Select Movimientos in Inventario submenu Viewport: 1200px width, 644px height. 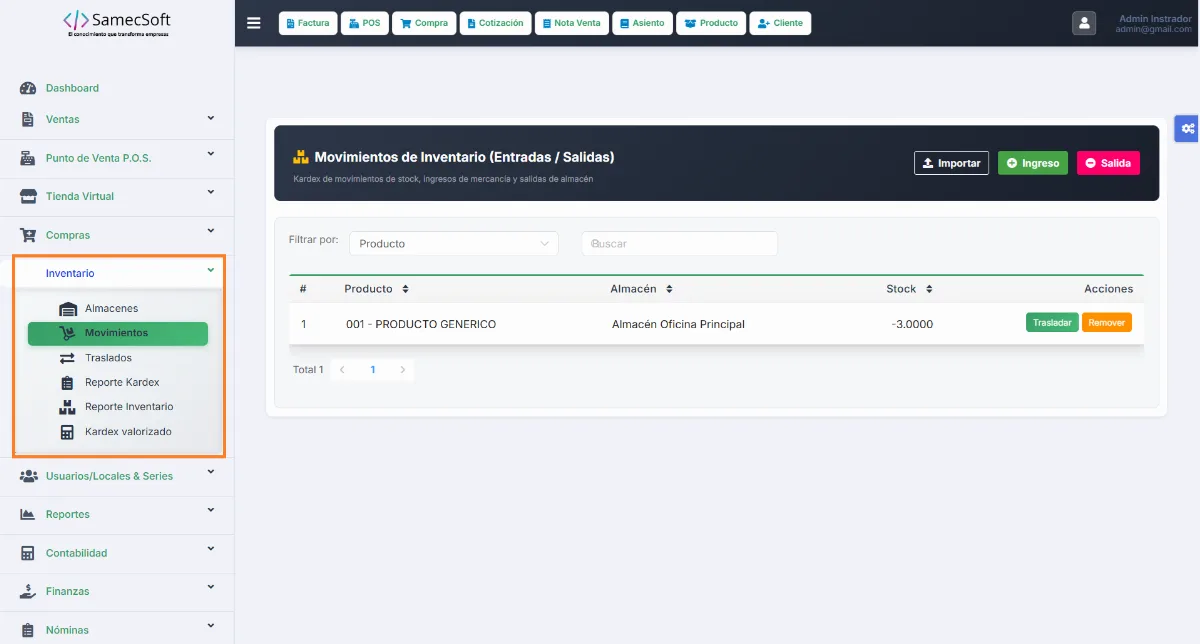point(118,333)
